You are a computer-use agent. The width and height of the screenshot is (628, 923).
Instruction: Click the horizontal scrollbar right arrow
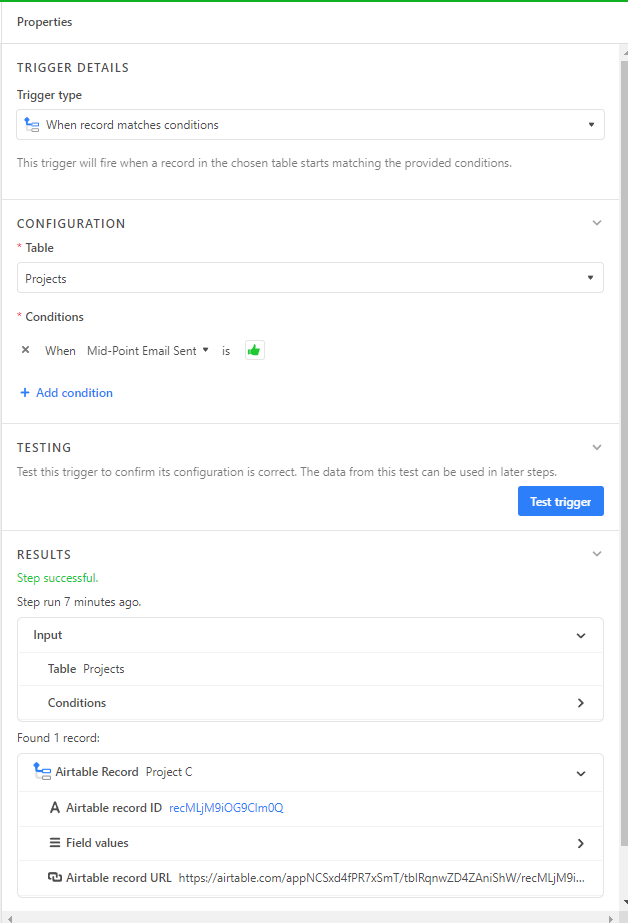[611, 918]
